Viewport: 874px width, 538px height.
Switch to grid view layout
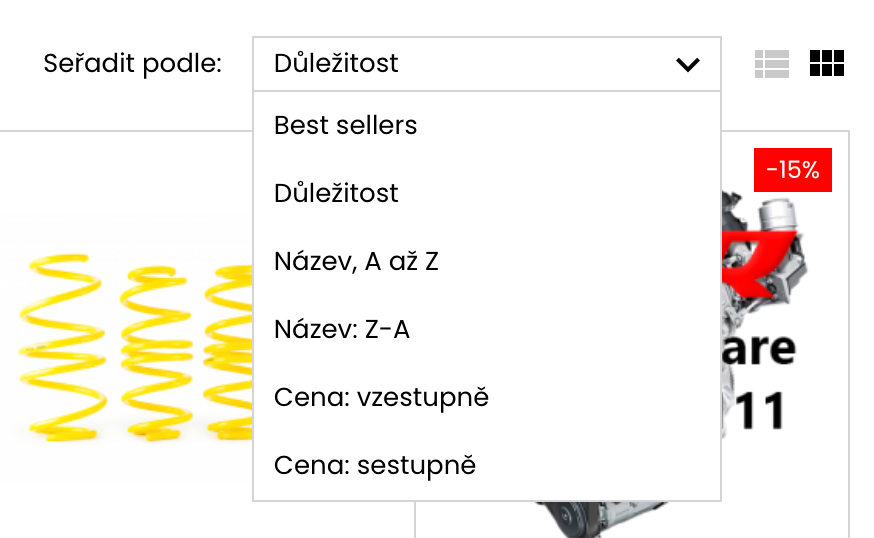point(827,64)
